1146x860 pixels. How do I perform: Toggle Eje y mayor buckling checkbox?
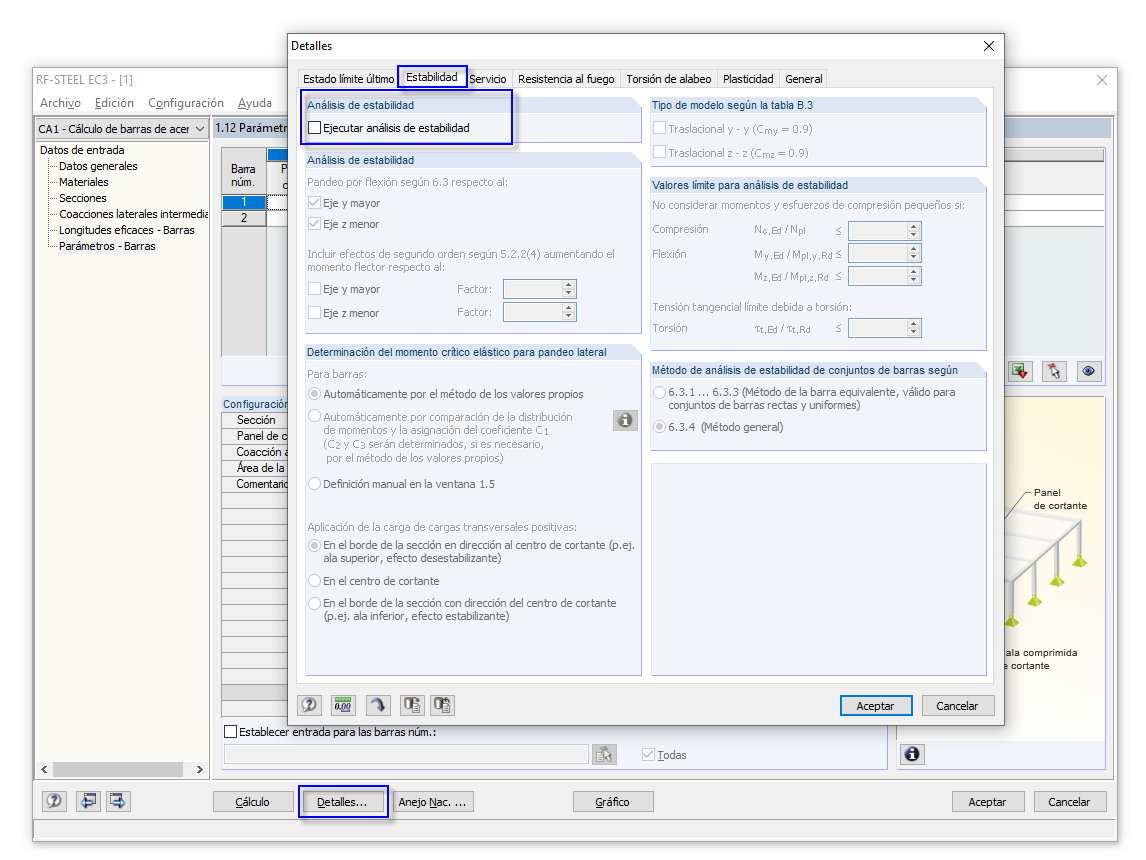click(x=314, y=203)
